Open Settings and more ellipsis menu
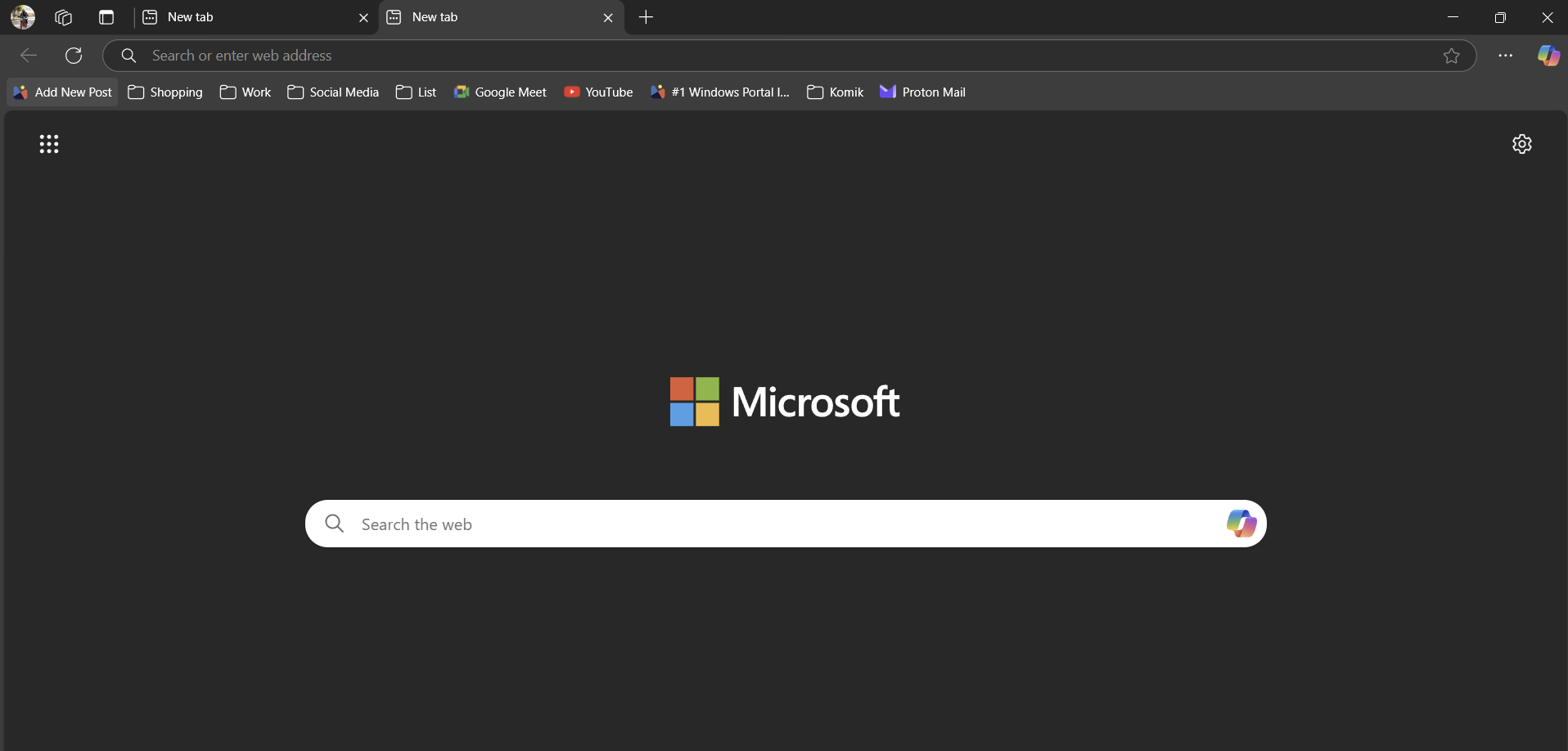Image resolution: width=1568 pixels, height=751 pixels. click(1505, 56)
